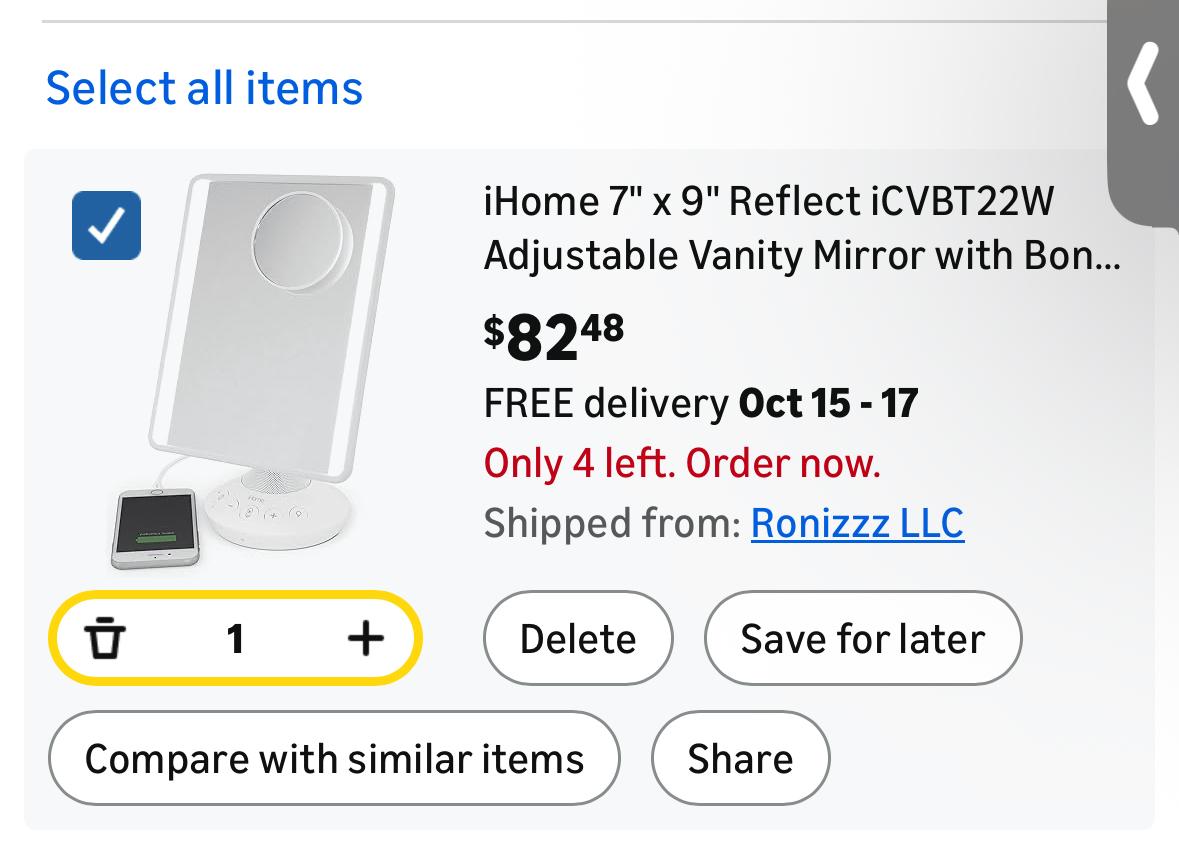Click the $82.48 price
The width and height of the screenshot is (1179, 847).
click(554, 336)
